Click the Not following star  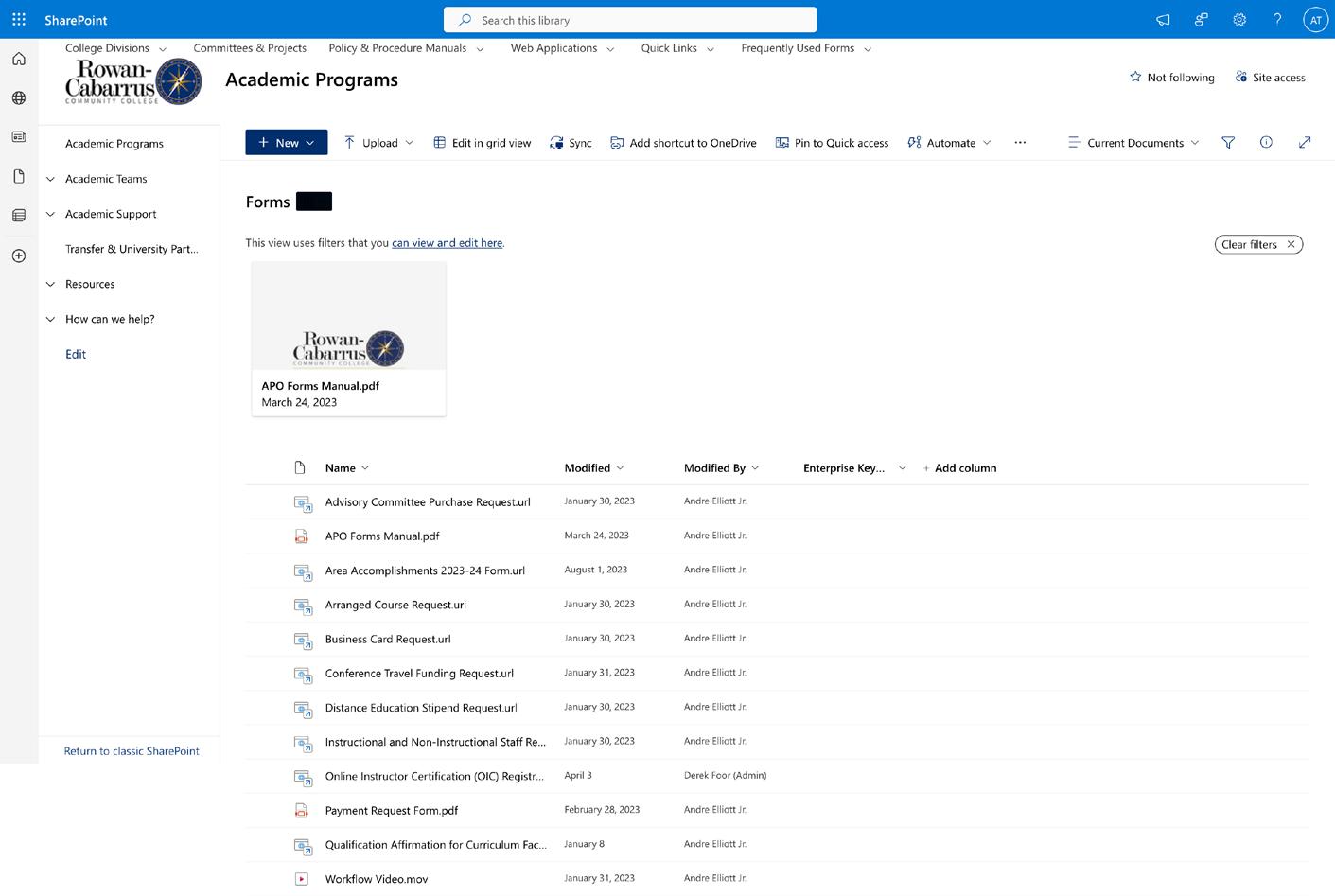(x=1171, y=78)
